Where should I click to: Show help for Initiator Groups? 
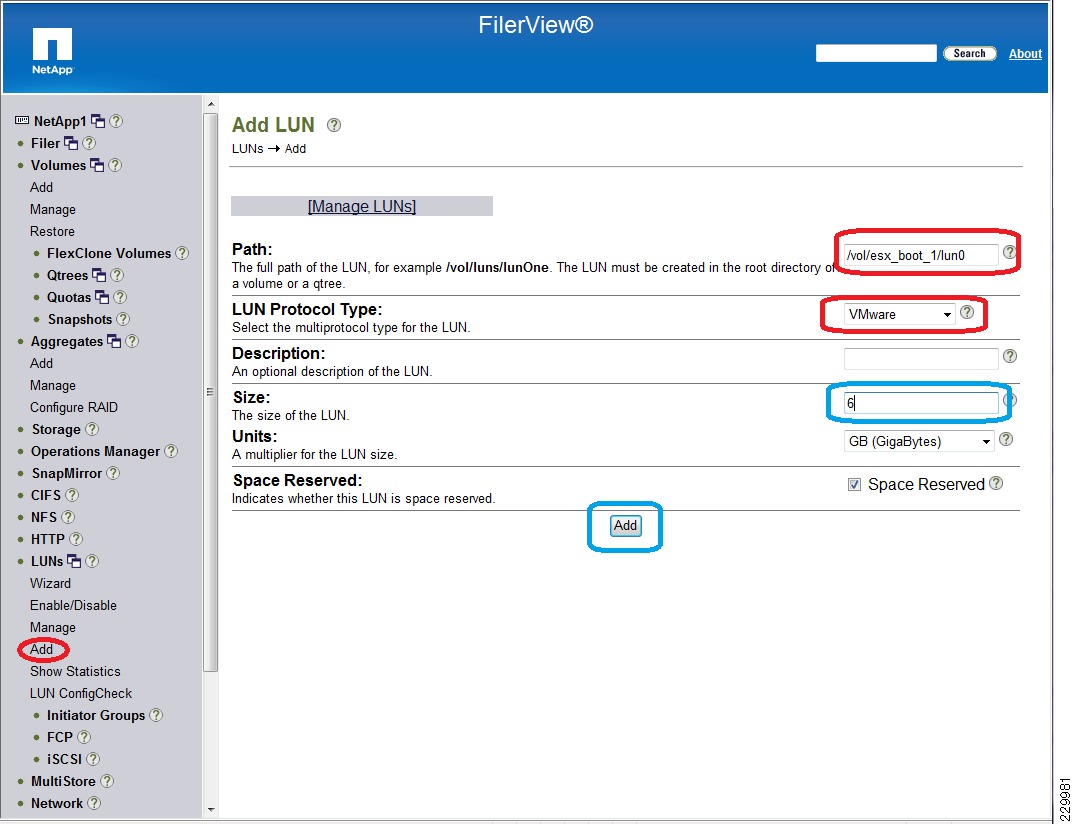click(156, 715)
